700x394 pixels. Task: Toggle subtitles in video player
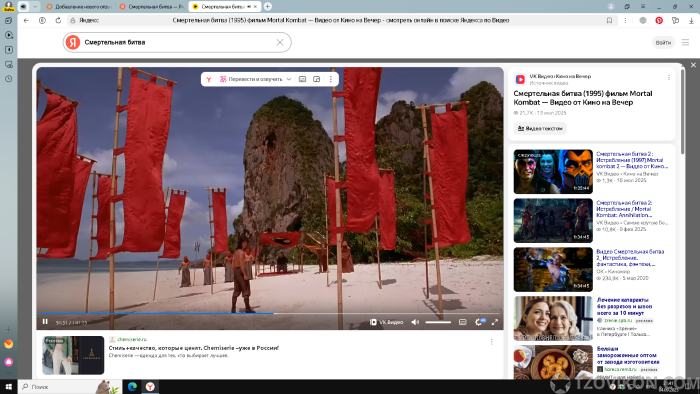point(462,322)
